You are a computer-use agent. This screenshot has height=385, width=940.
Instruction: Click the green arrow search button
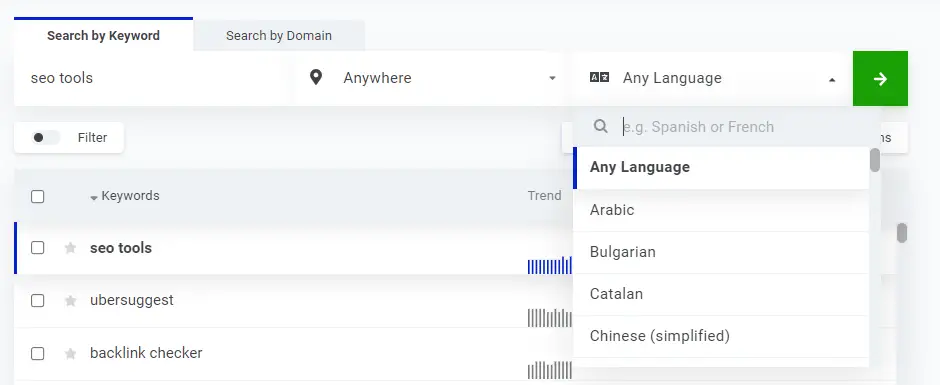click(x=880, y=79)
